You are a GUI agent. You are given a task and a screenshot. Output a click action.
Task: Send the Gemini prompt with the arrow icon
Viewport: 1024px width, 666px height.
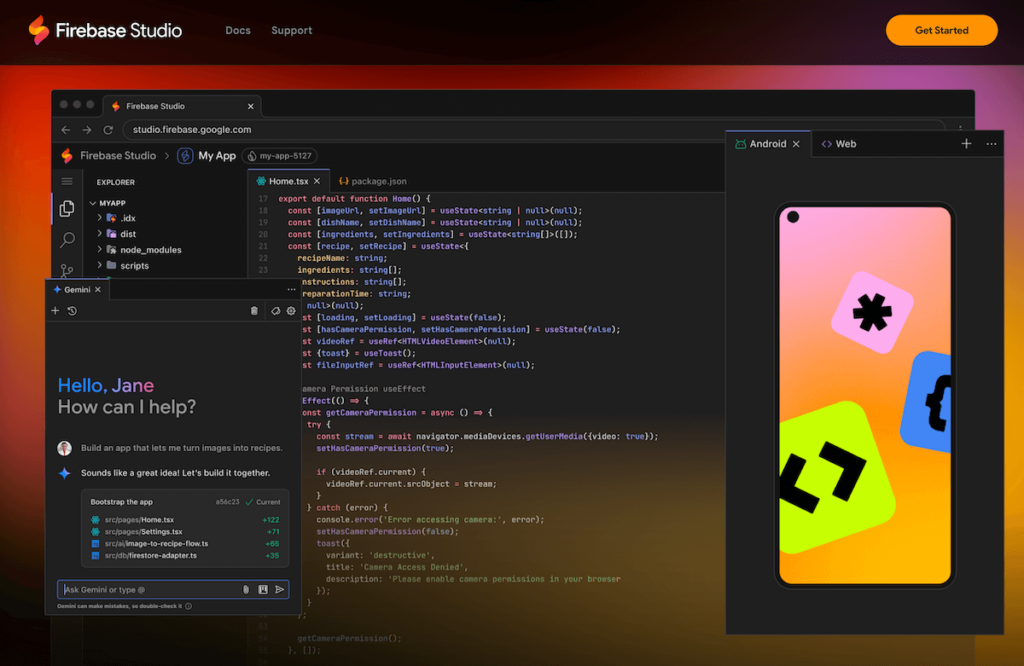click(279, 589)
